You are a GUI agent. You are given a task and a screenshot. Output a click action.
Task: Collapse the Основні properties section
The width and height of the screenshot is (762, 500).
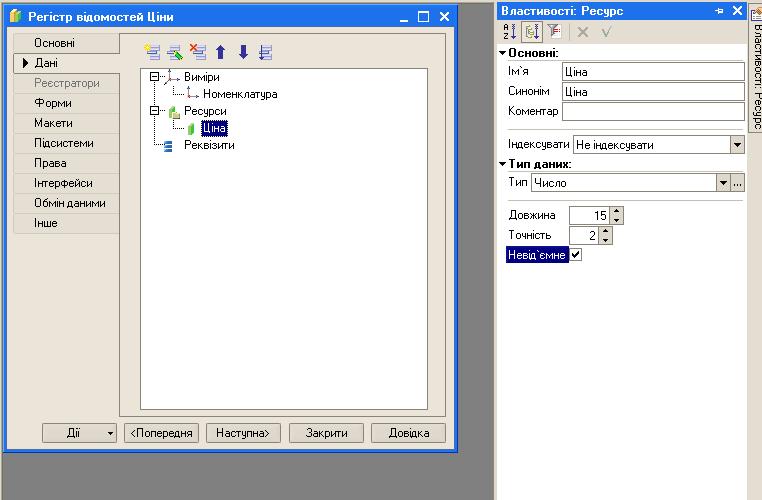(503, 52)
